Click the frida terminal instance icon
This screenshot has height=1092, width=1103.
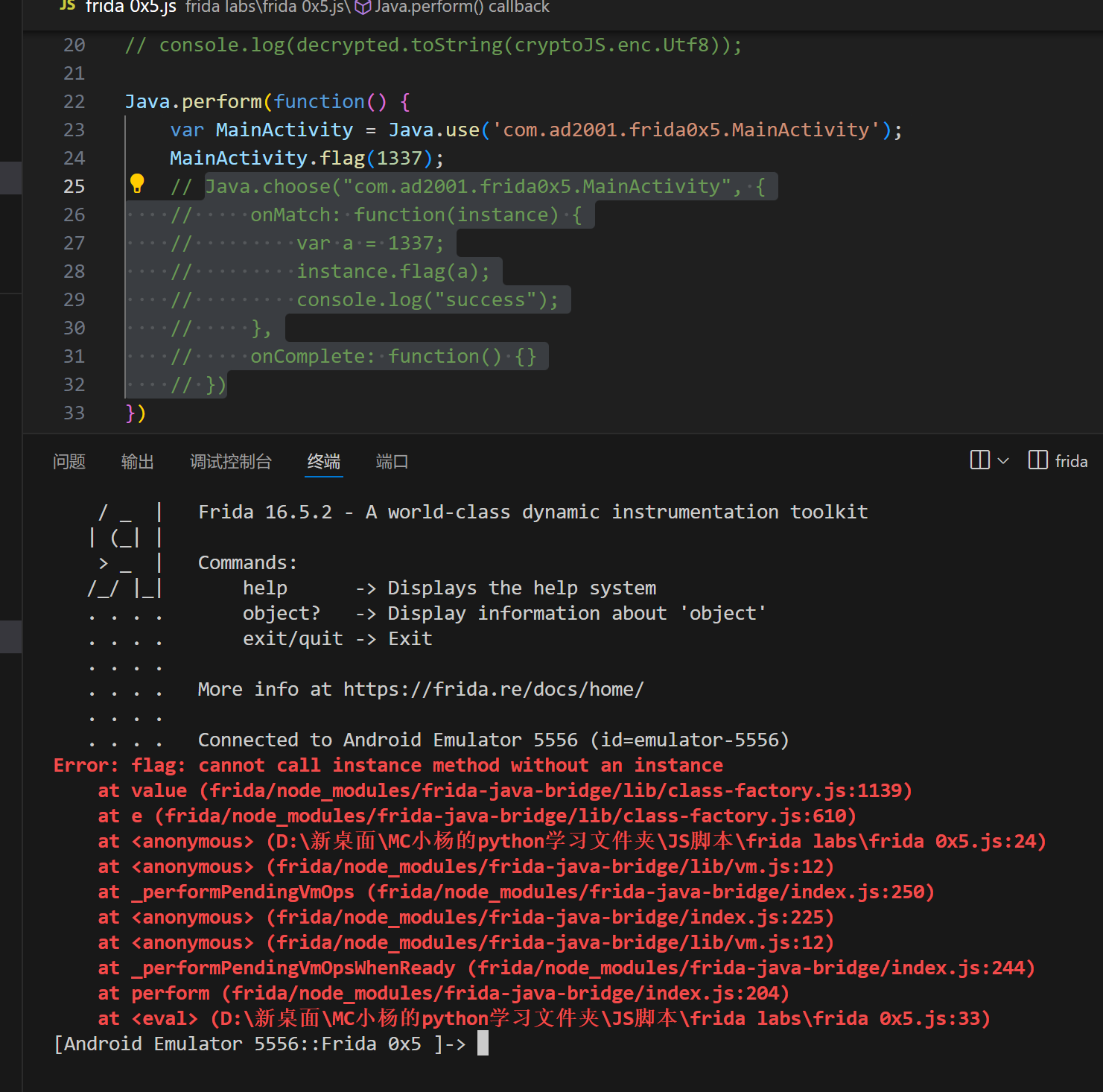1037,460
